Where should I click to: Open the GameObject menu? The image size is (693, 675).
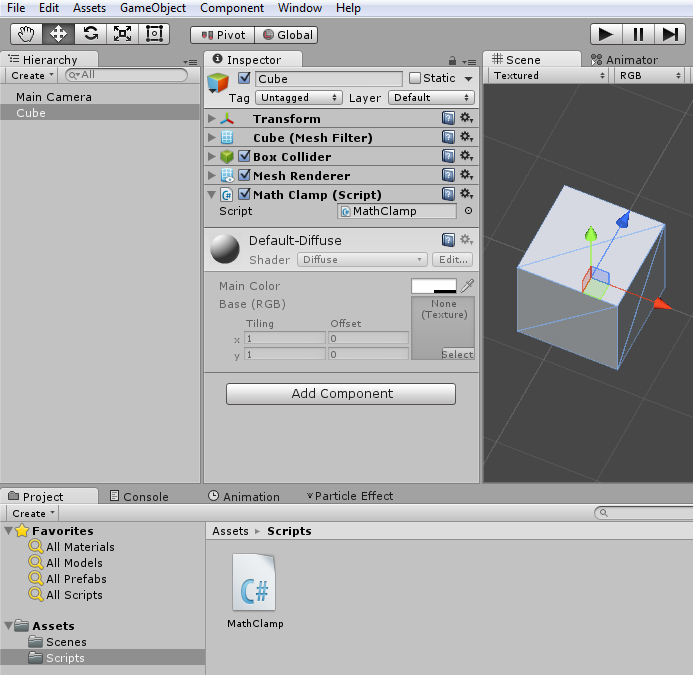153,8
